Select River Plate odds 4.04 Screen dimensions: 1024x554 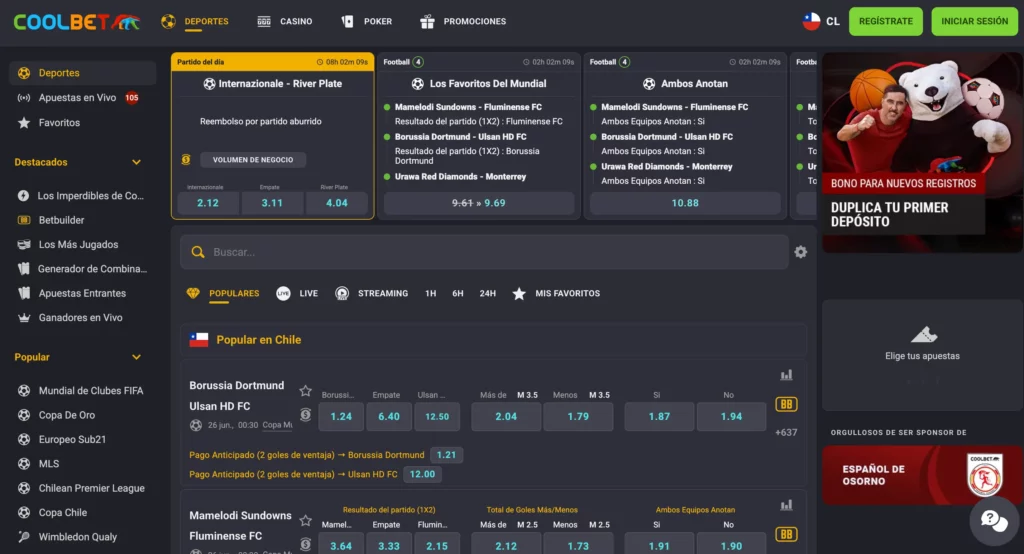(336, 203)
